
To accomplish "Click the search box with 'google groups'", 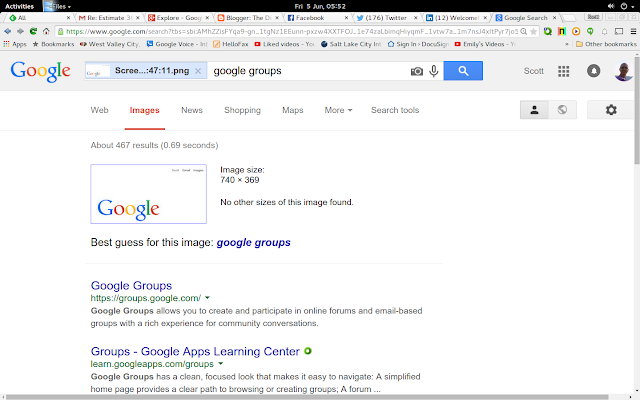I will tap(308, 71).
